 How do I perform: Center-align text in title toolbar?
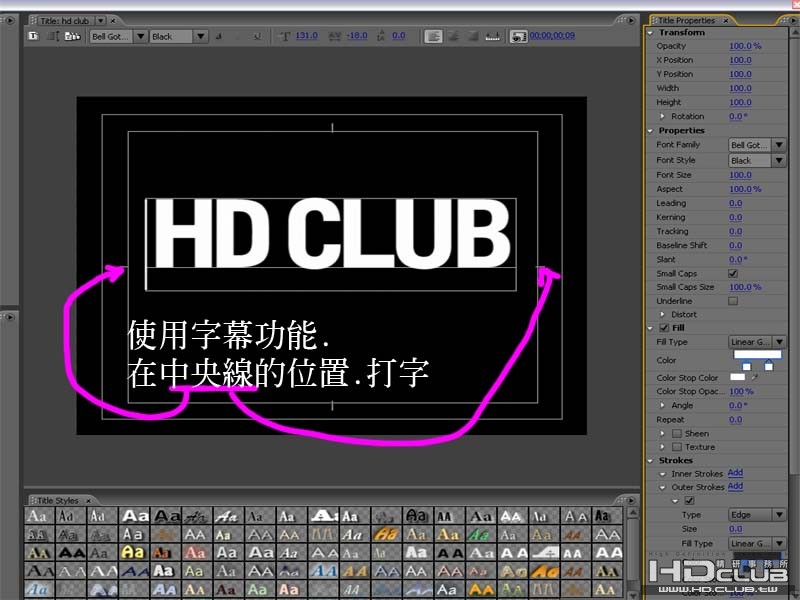pos(453,36)
